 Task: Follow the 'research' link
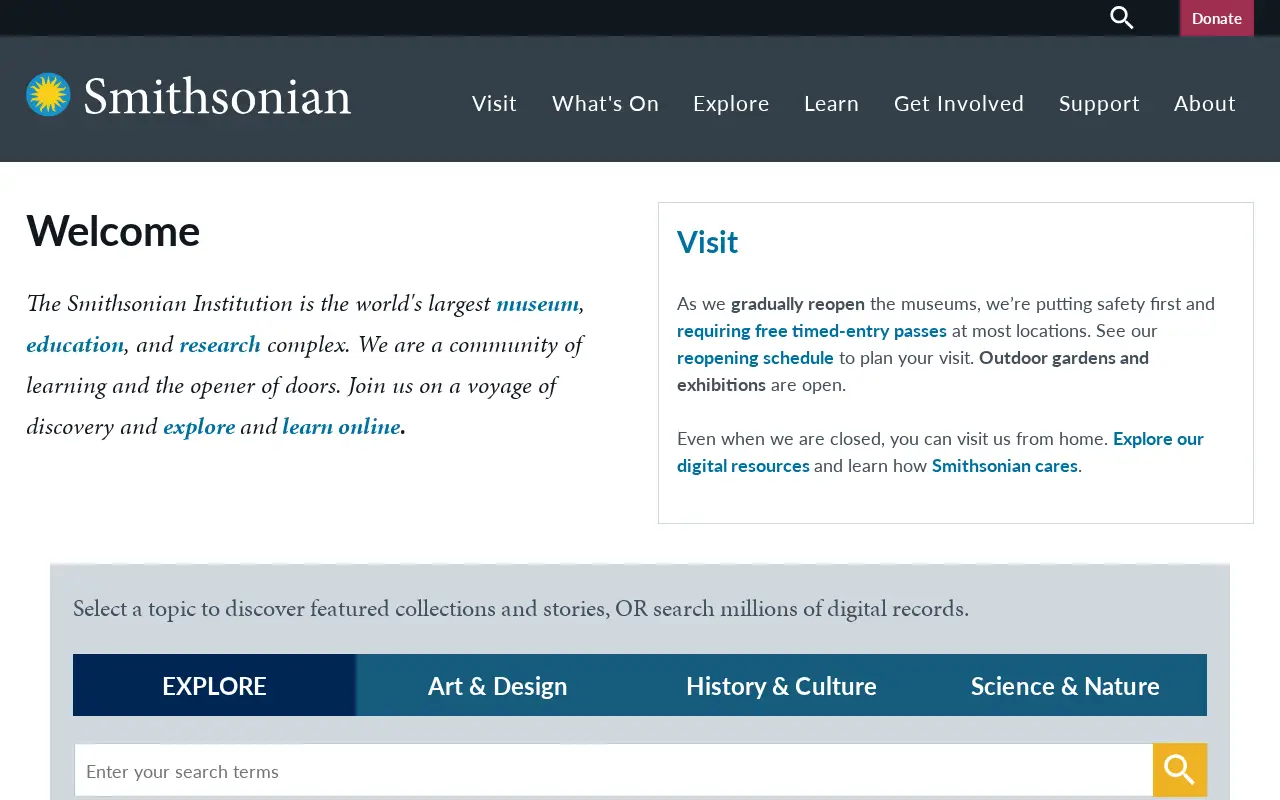220,344
